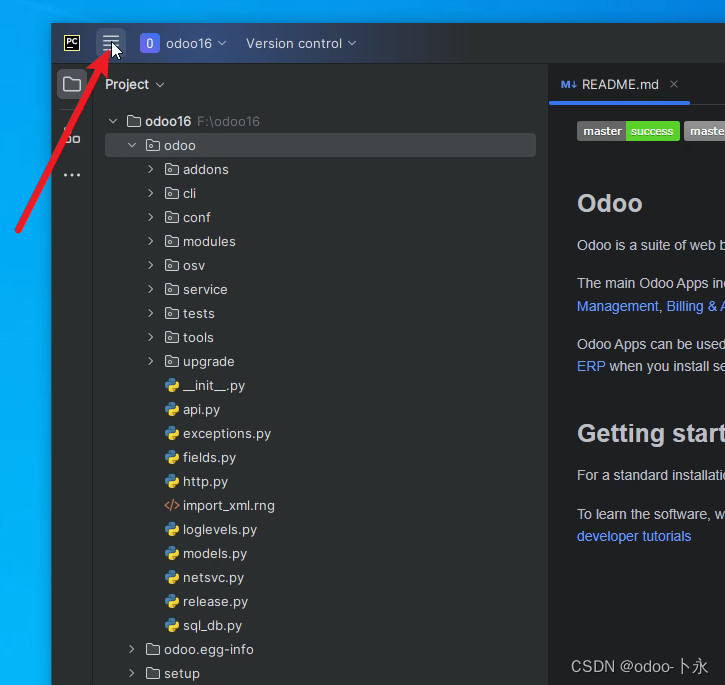Click the blue odoo16 project badge icon

(x=150, y=43)
